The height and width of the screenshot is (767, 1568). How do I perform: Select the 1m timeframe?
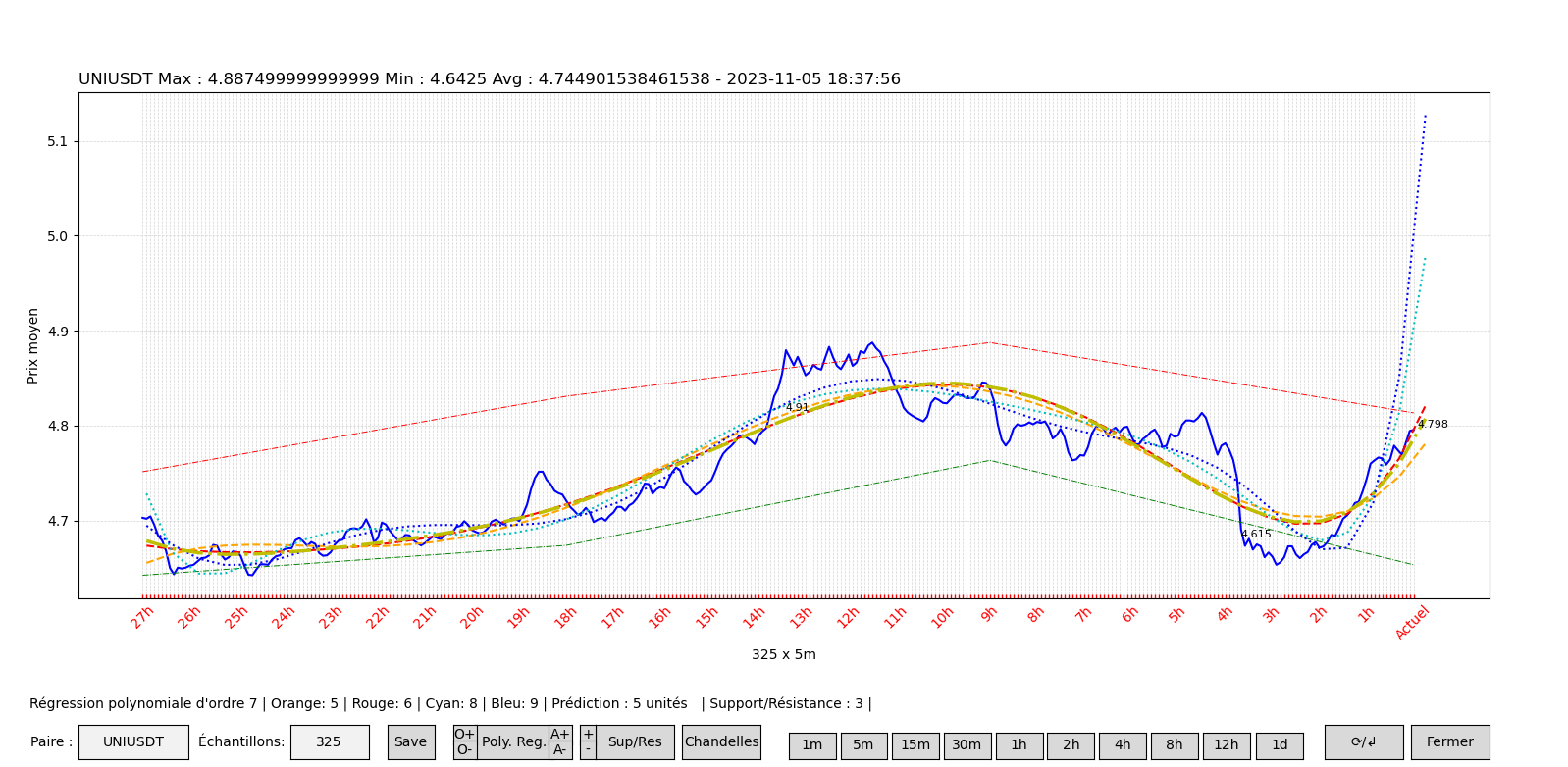811,745
